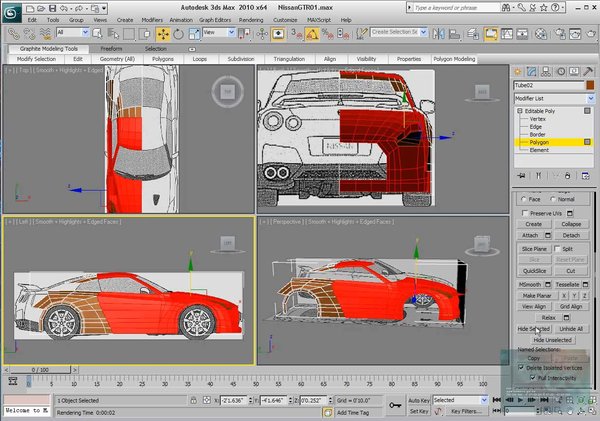
Task: Open the Utilities hammer panel tab
Action: point(588,72)
